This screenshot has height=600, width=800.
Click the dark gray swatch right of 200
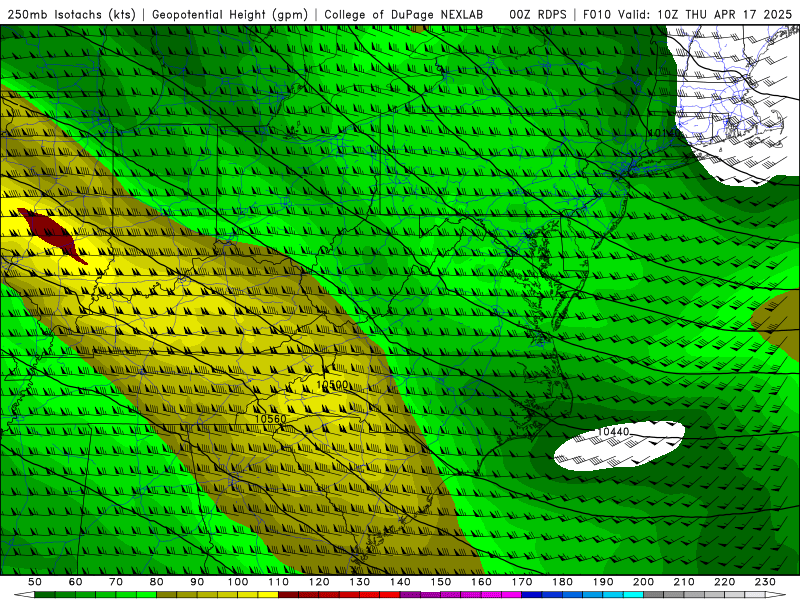coord(654,595)
